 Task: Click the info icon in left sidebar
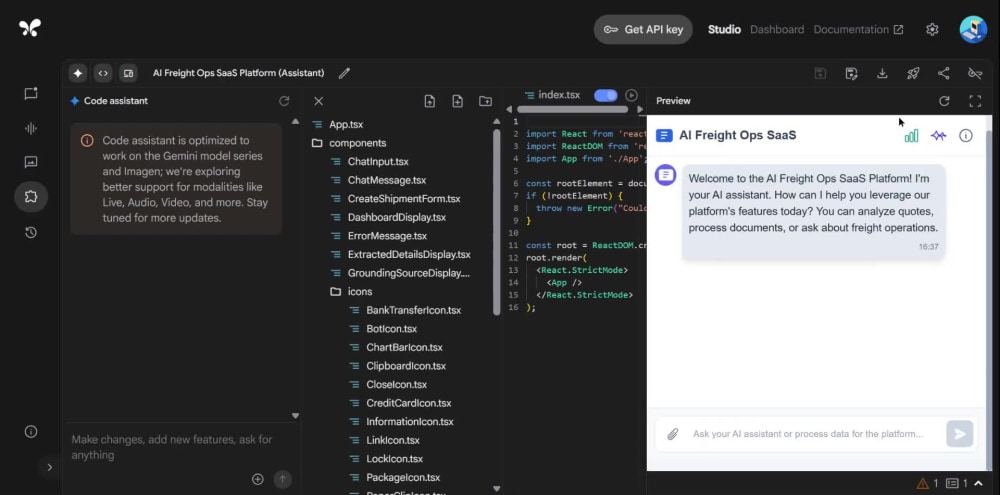31,432
